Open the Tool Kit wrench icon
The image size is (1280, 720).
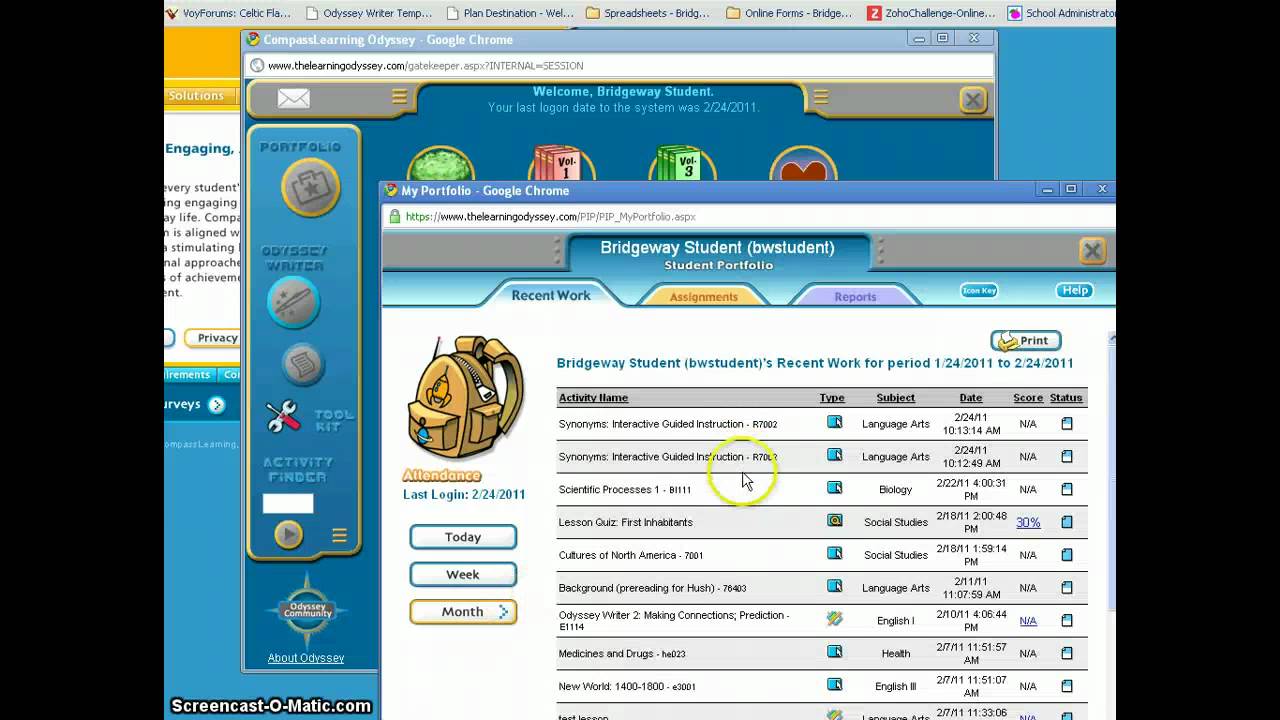(283, 417)
